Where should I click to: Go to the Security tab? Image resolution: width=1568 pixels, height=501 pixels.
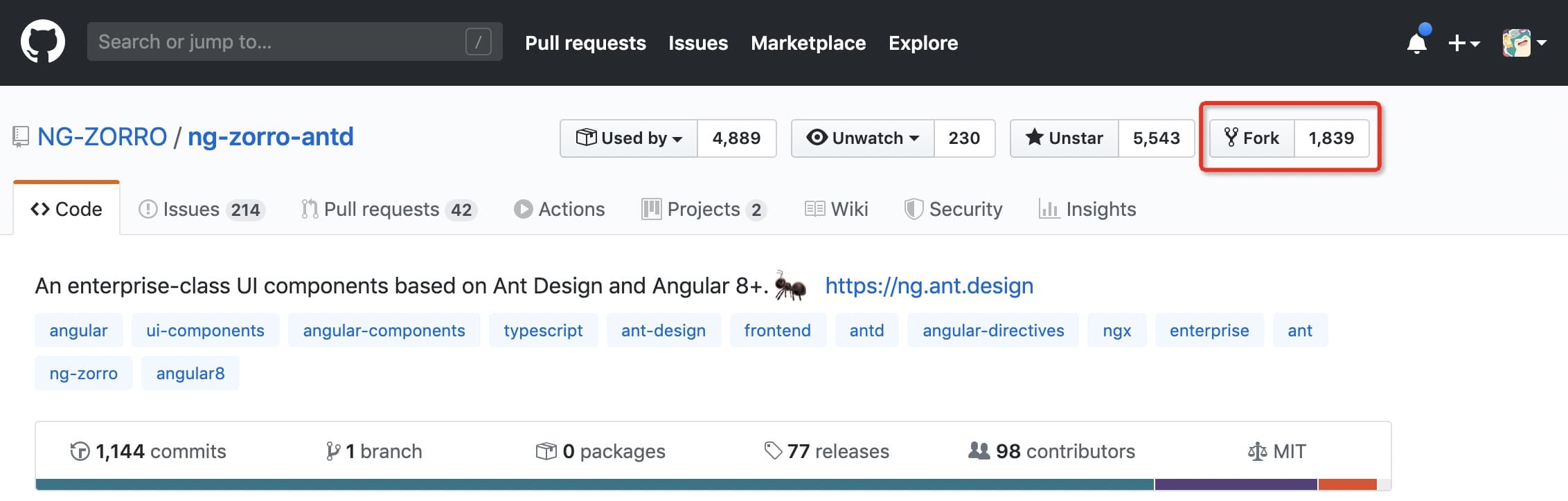(954, 209)
